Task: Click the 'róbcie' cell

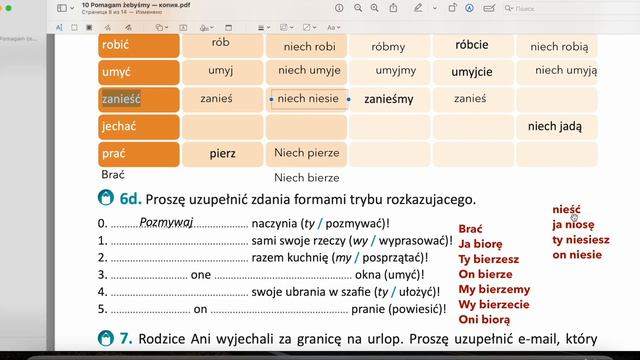Action: pyautogui.click(x=472, y=45)
